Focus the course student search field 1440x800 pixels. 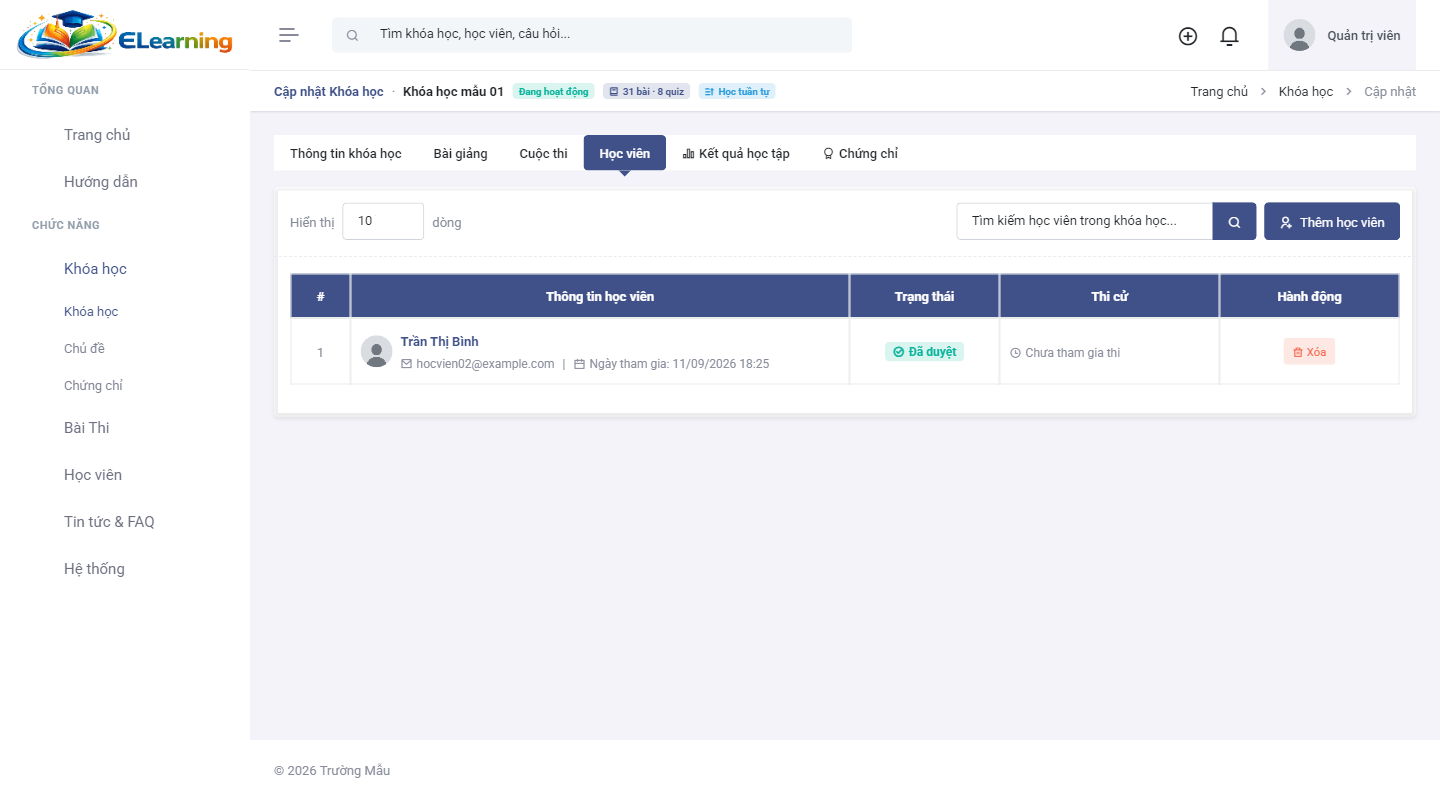click(x=1085, y=221)
